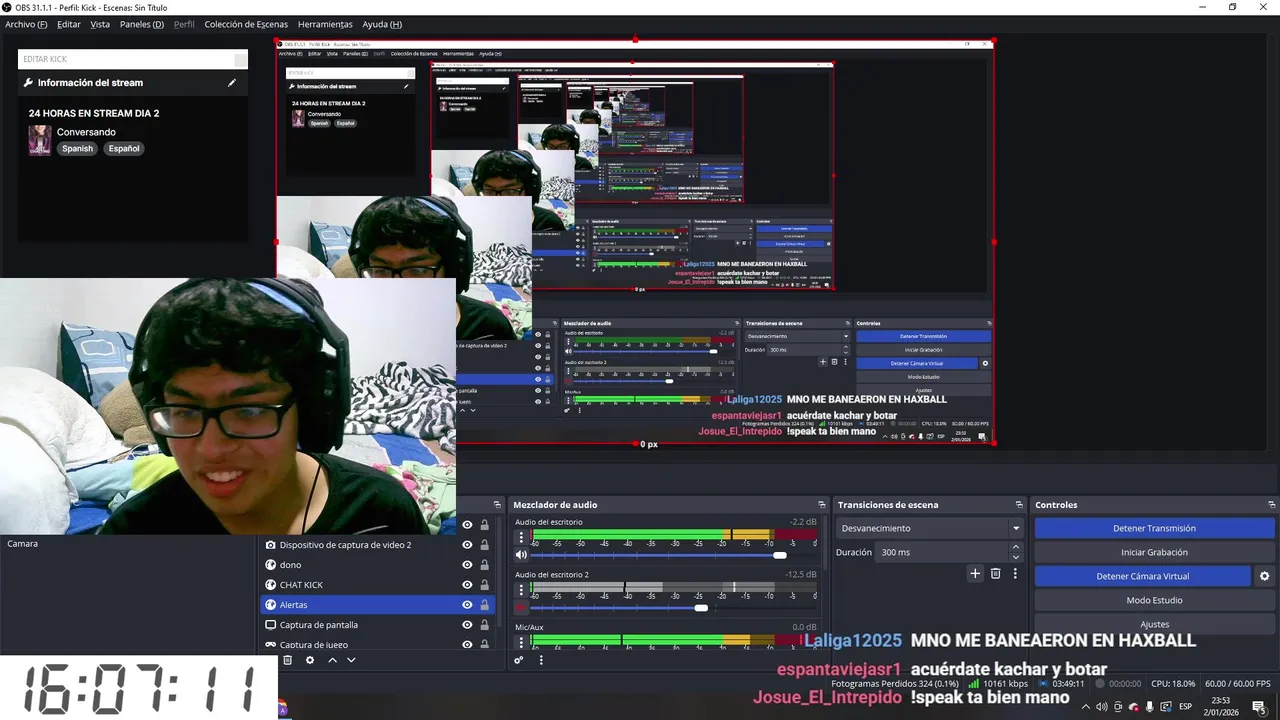Image resolution: width=1280 pixels, height=720 pixels.
Task: Adjust Audio del escritorio volume slider
Action: [780, 555]
